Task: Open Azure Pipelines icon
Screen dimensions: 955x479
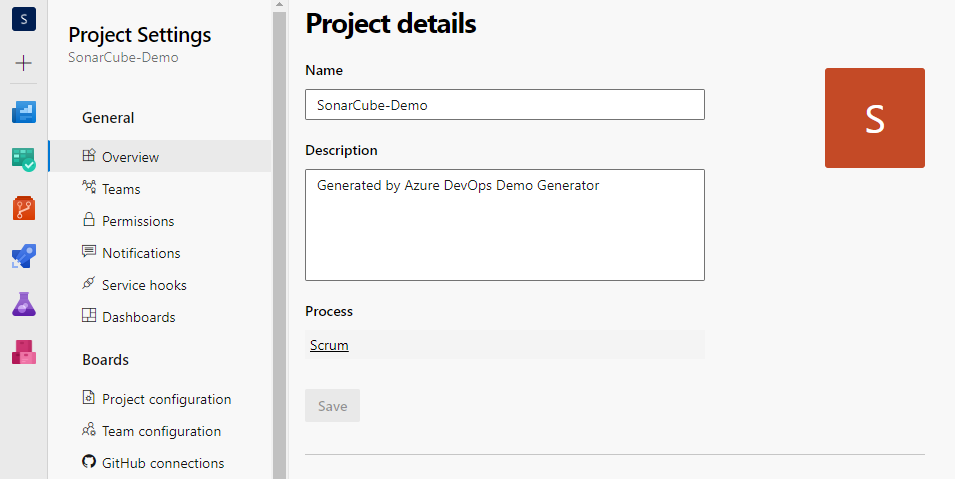Action: tap(24, 256)
